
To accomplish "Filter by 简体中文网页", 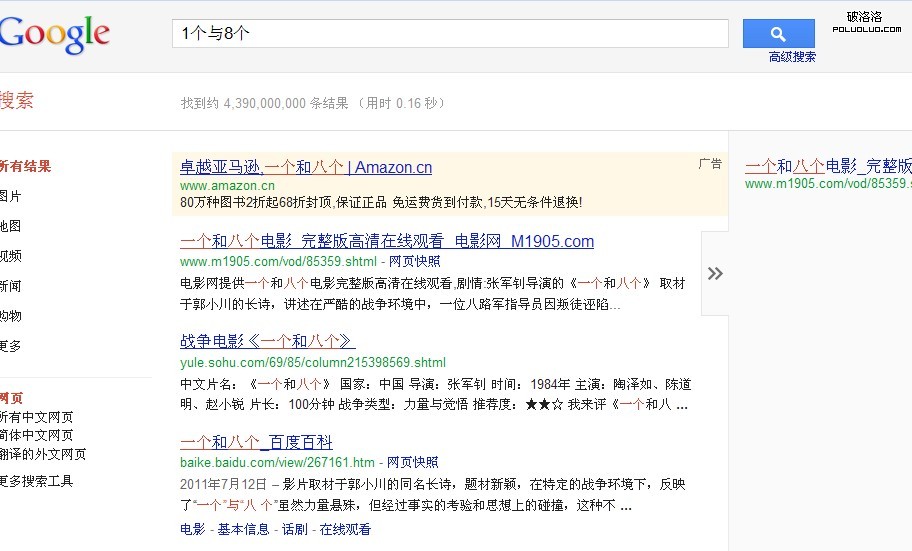I will [x=37, y=435].
